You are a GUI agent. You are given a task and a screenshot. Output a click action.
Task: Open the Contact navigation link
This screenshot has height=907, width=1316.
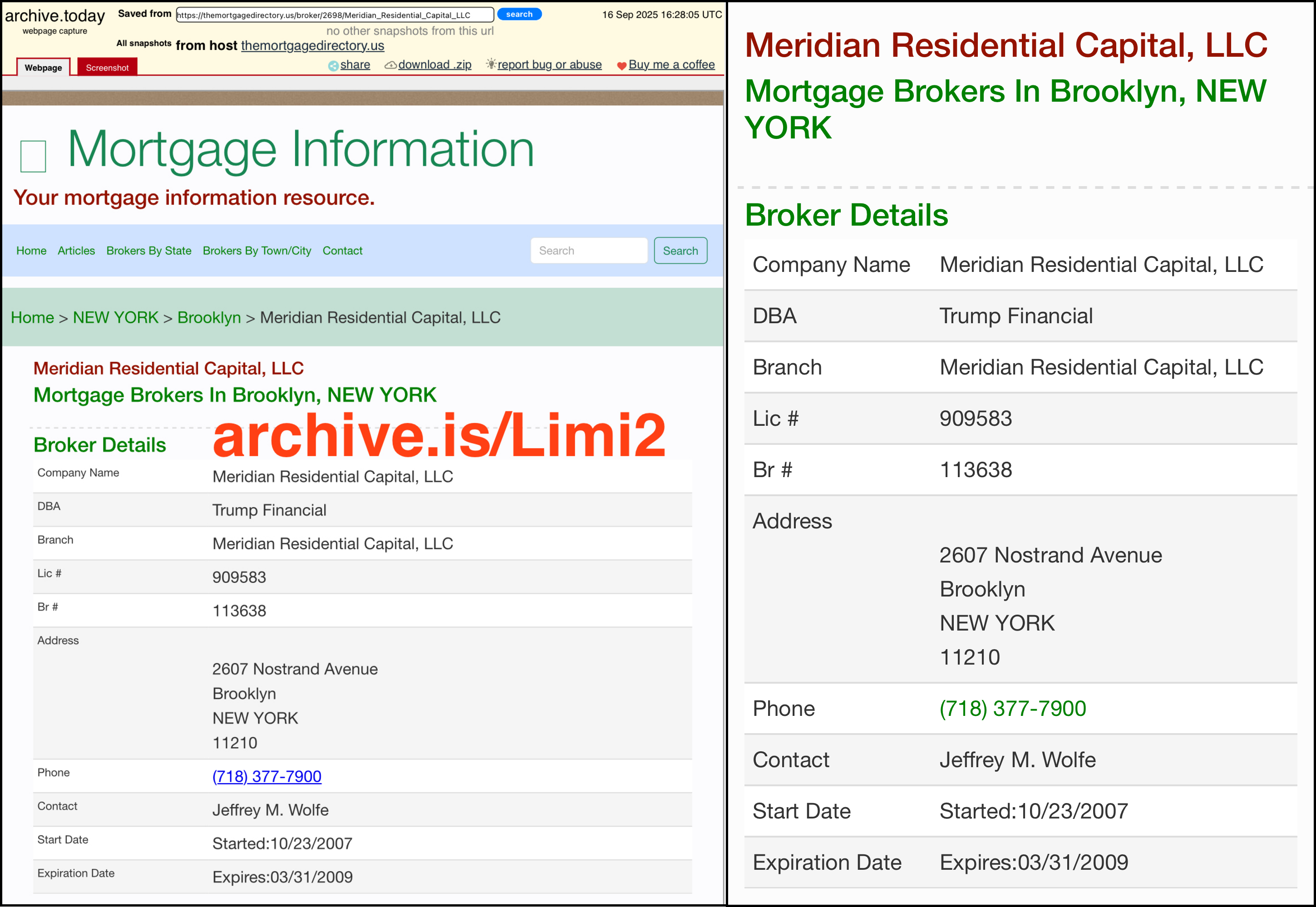(x=342, y=251)
